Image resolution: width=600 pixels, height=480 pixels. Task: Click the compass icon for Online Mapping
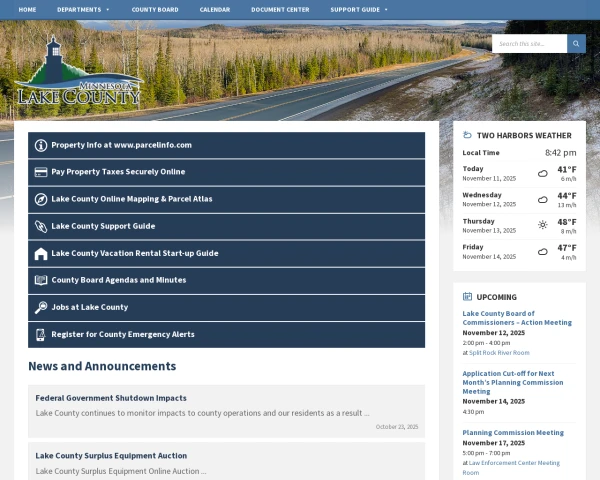41,199
